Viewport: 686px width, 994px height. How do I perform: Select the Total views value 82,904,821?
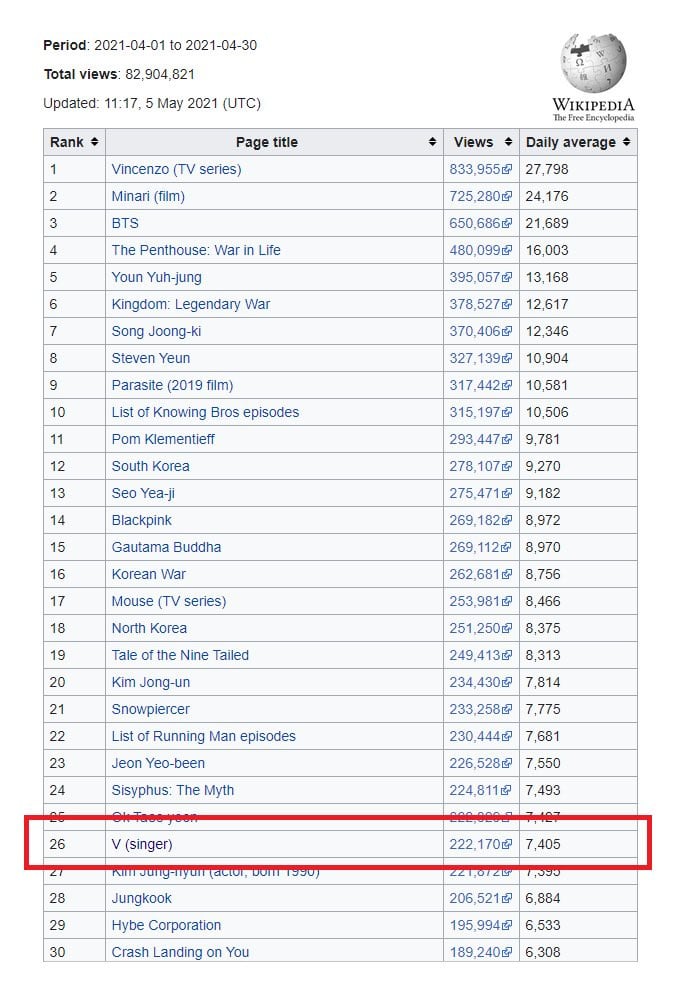click(160, 74)
